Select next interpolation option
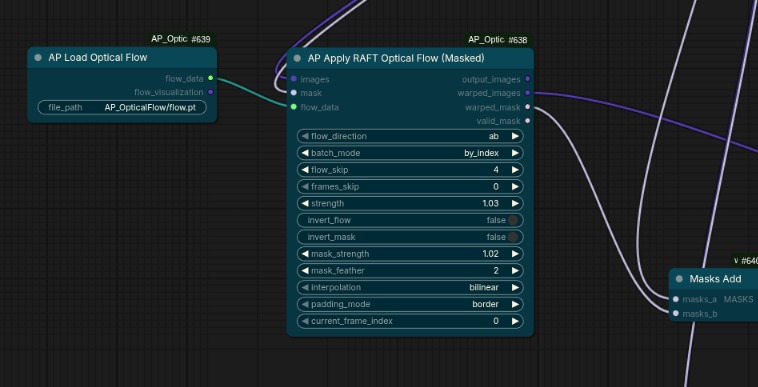This screenshot has height=387, width=758. coord(515,287)
